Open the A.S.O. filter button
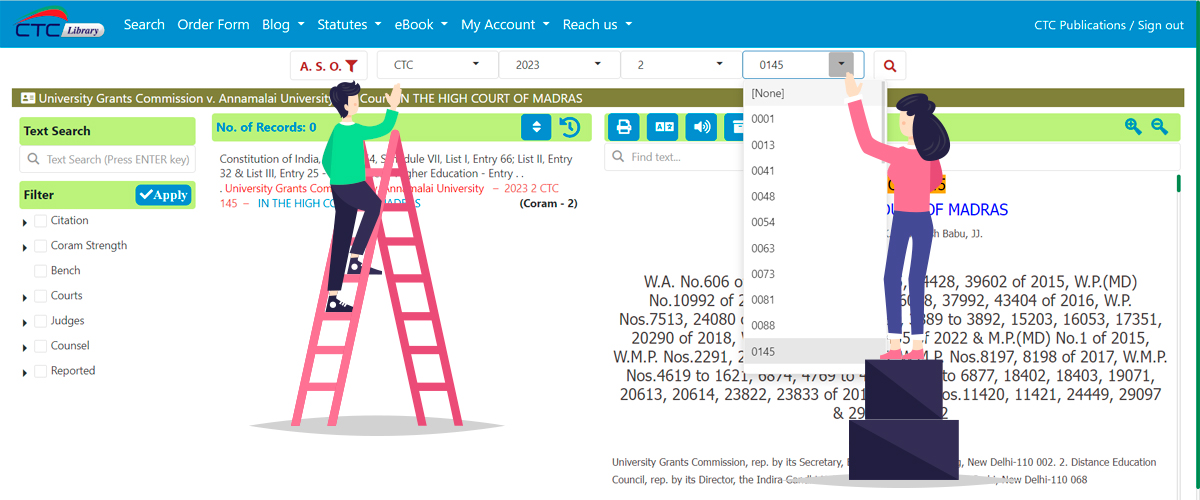The image size is (1200, 500). point(329,65)
